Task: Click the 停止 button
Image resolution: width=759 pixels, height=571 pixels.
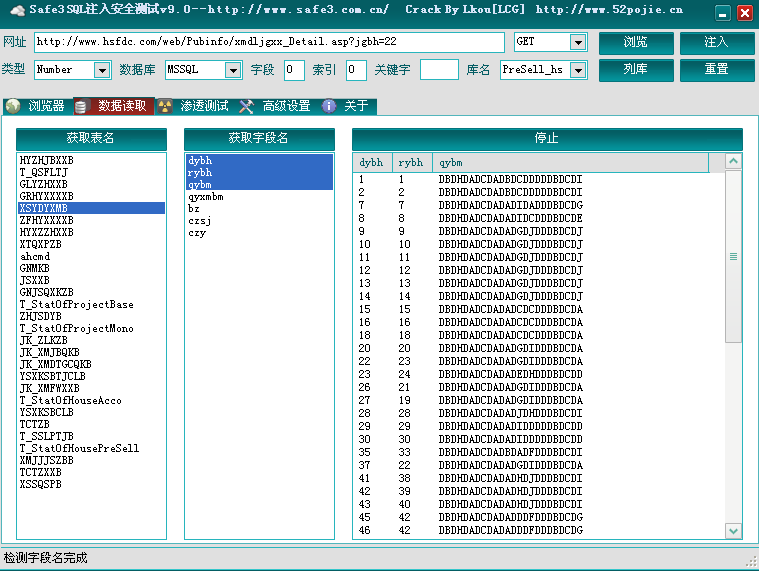Action: (x=547, y=139)
